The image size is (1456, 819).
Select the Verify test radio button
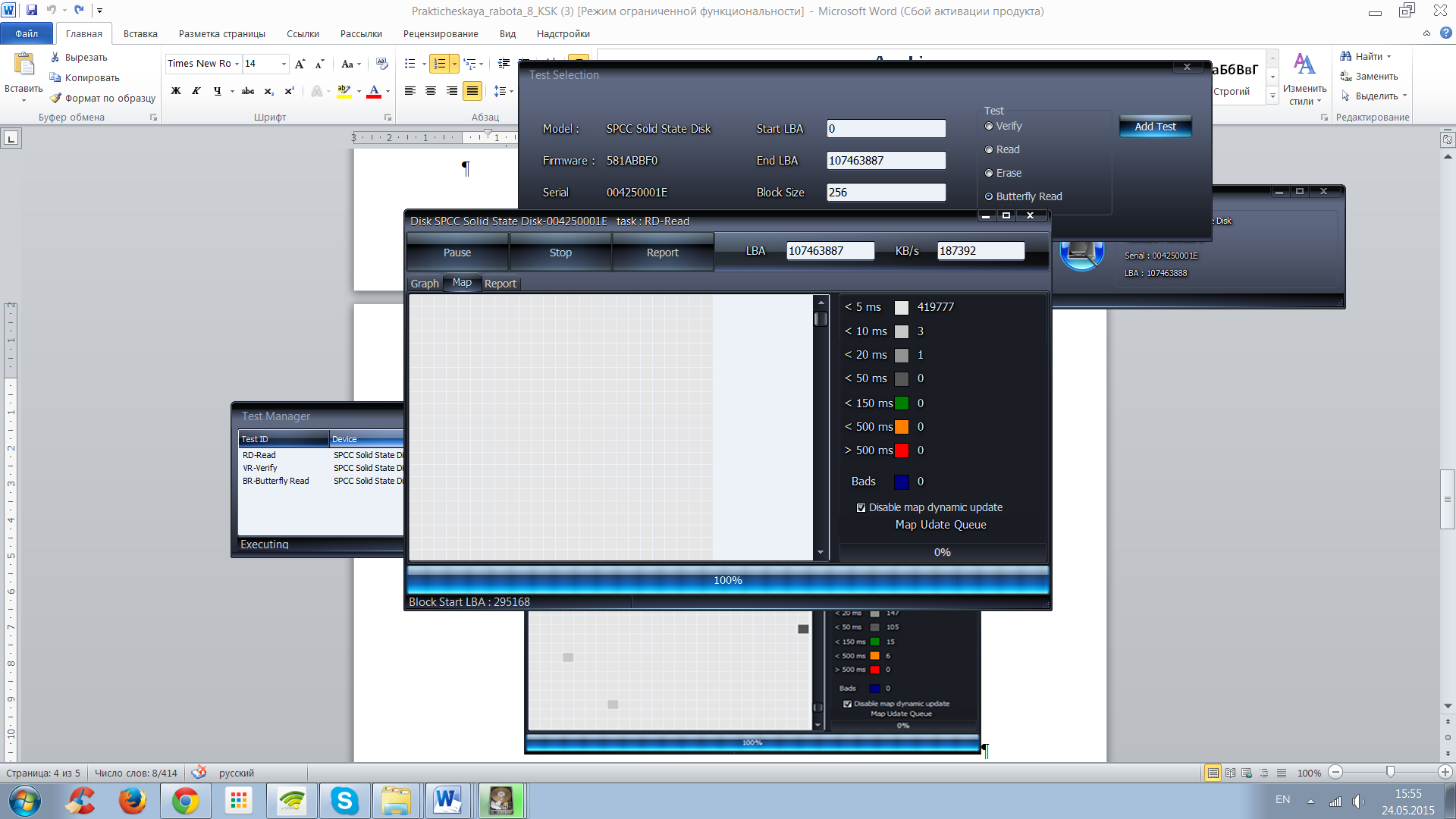989,126
